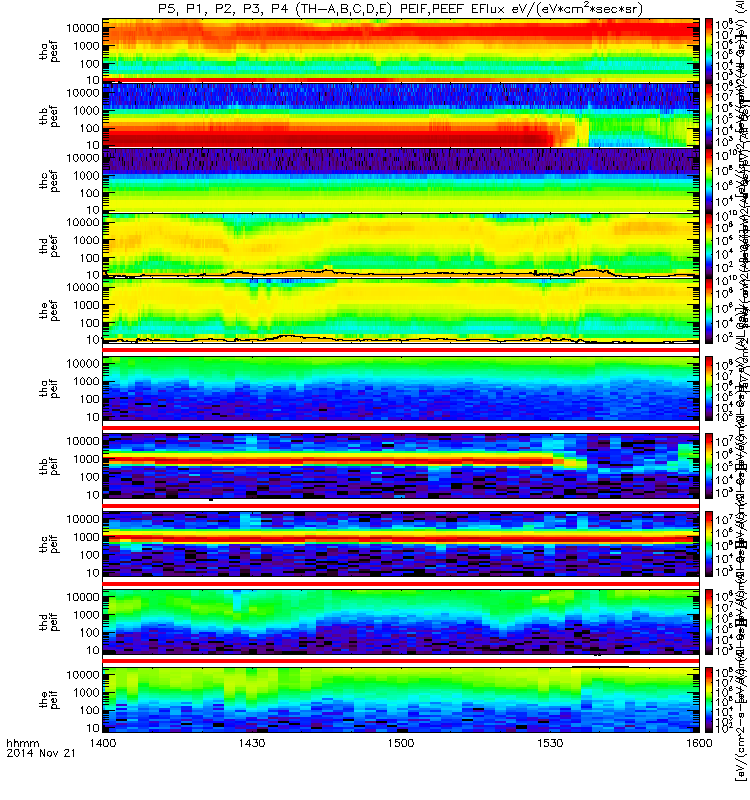Image resolution: width=750 pixels, height=800 pixels.
Task: Click the 1430 time axis label
Action: click(x=252, y=743)
